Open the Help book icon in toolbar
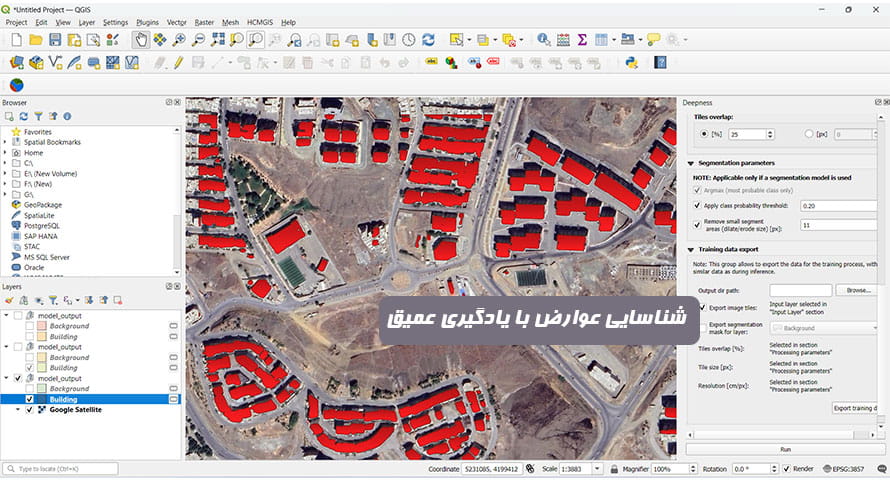This screenshot has width=890, height=480. coord(660,62)
